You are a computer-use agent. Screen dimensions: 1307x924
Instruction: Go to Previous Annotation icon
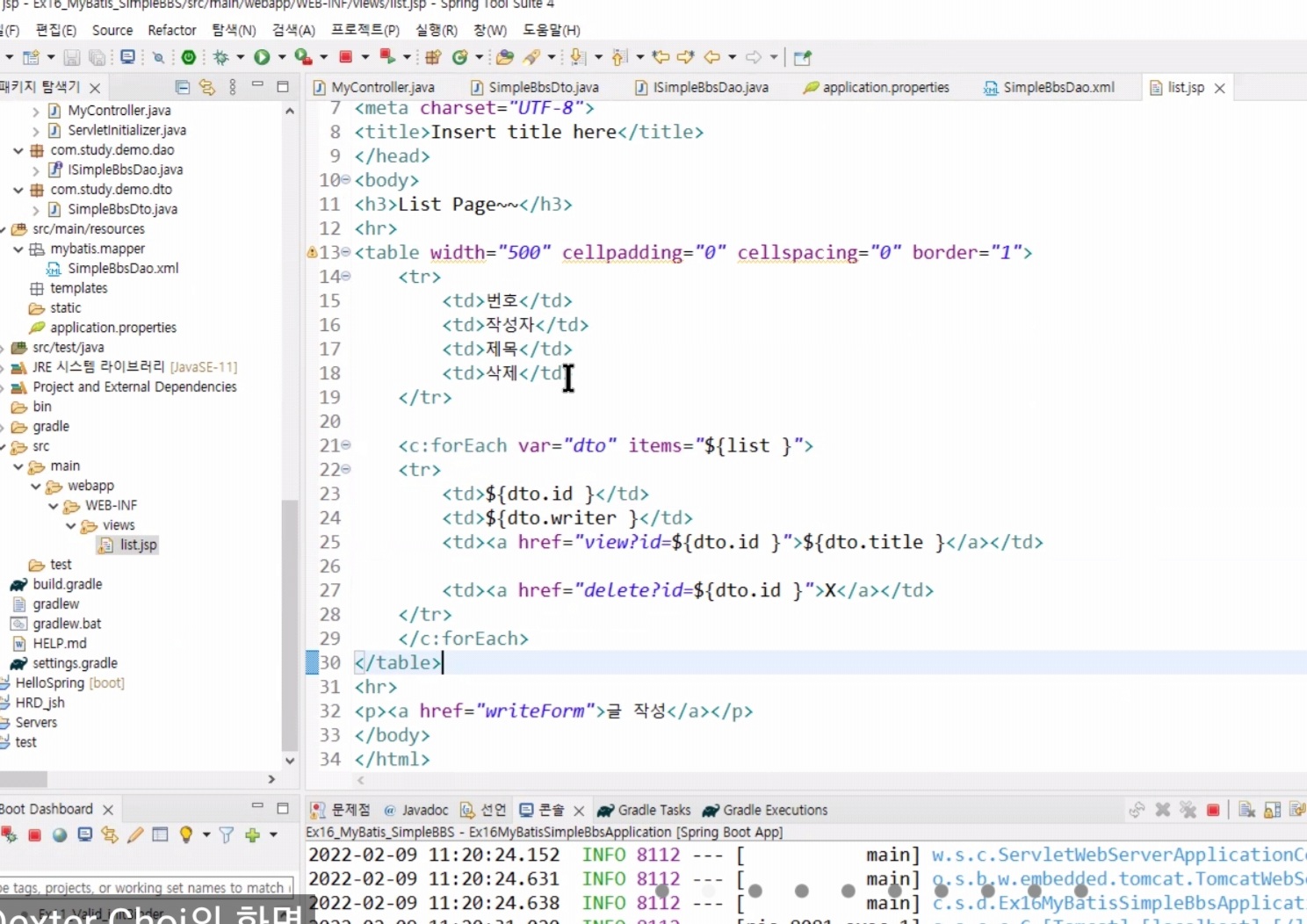tap(619, 57)
